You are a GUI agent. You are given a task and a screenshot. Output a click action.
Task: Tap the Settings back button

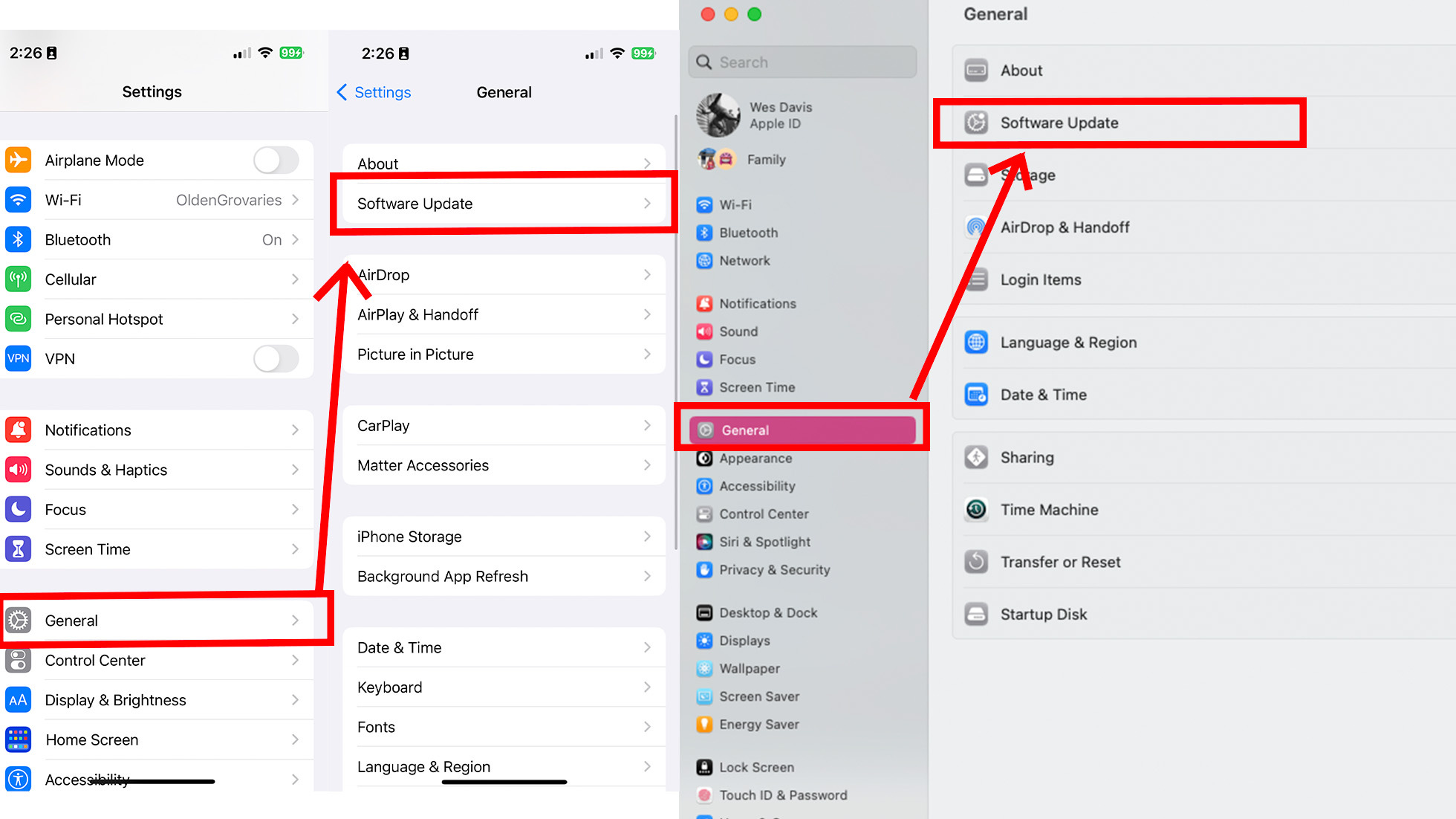click(x=374, y=92)
